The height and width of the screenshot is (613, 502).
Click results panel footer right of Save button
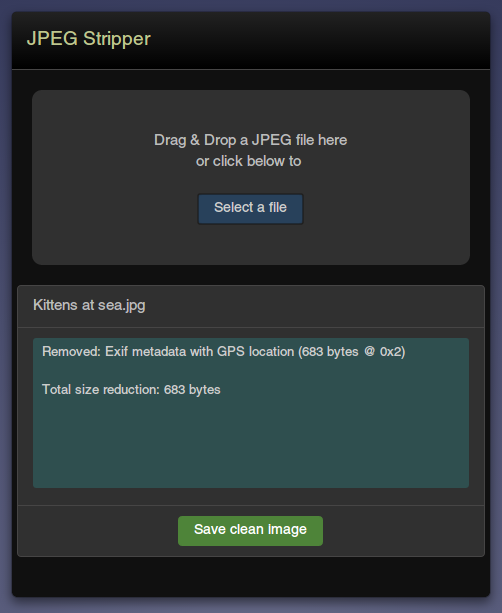pyautogui.click(x=403, y=531)
